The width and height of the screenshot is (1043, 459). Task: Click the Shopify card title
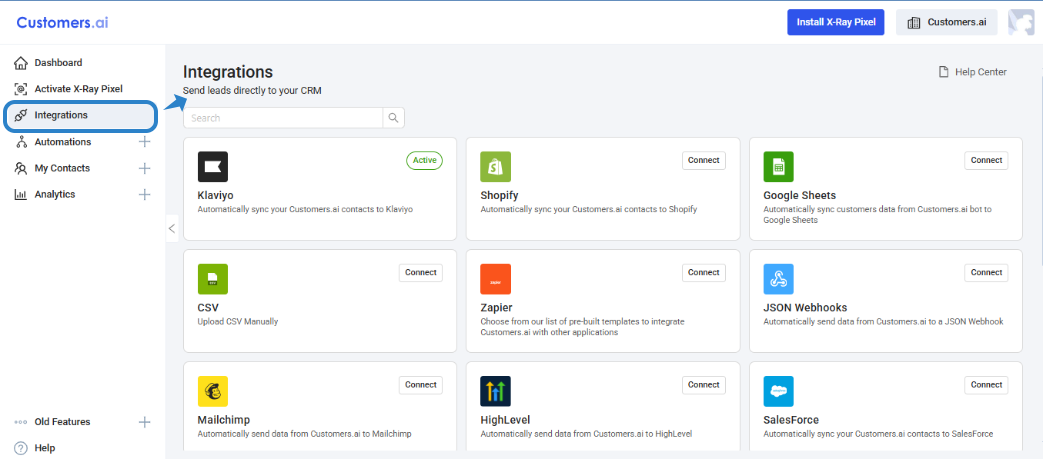(x=499, y=196)
